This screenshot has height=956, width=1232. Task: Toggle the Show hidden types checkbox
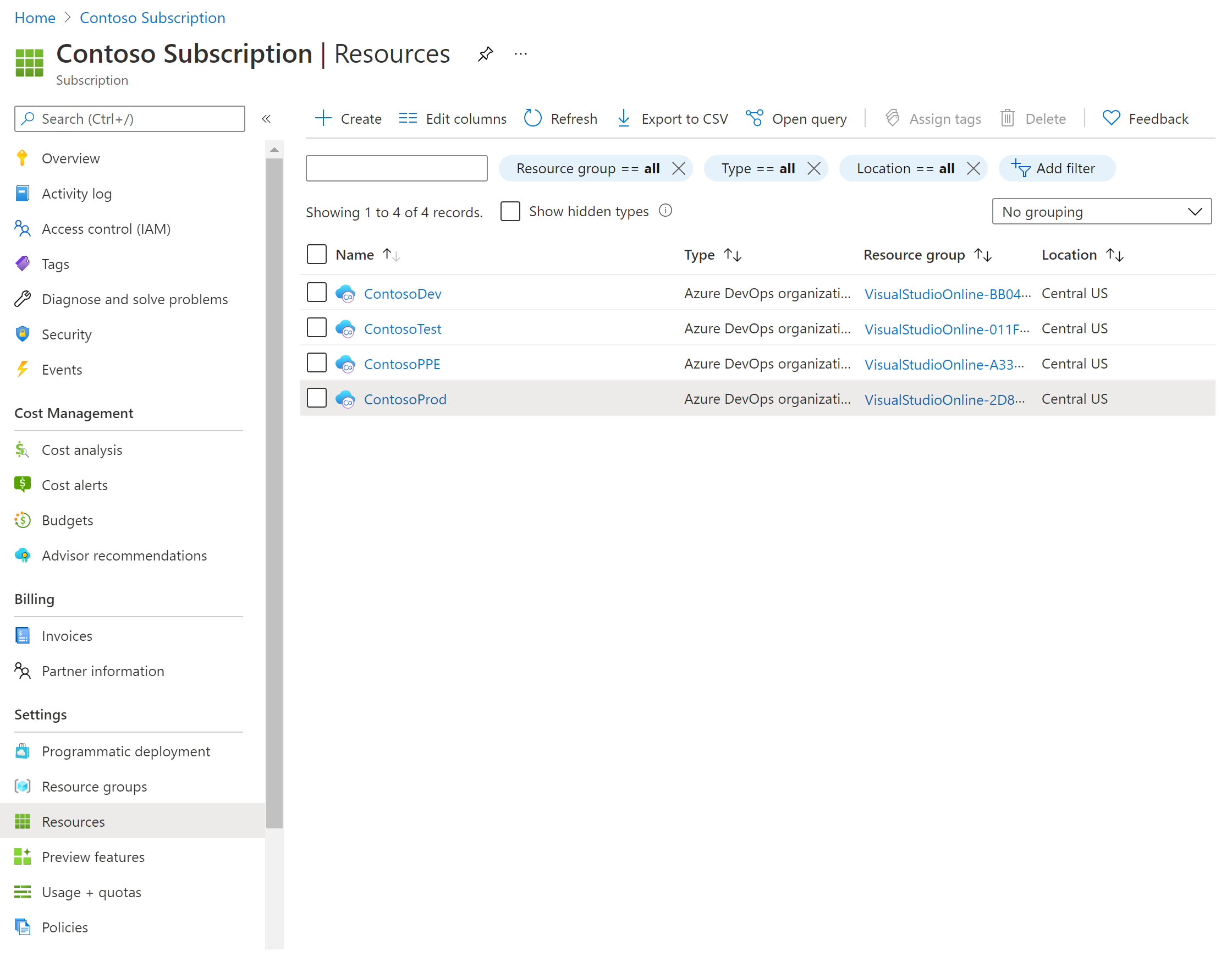[511, 211]
